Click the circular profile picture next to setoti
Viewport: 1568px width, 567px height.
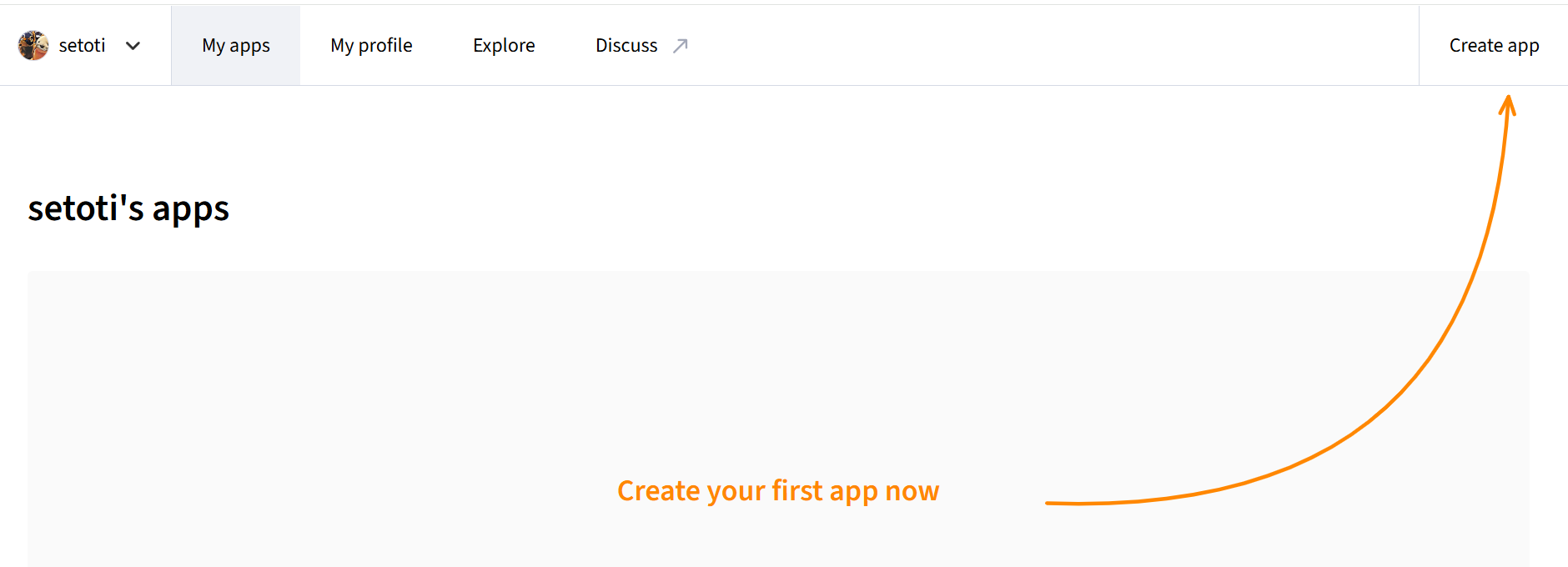[x=32, y=44]
